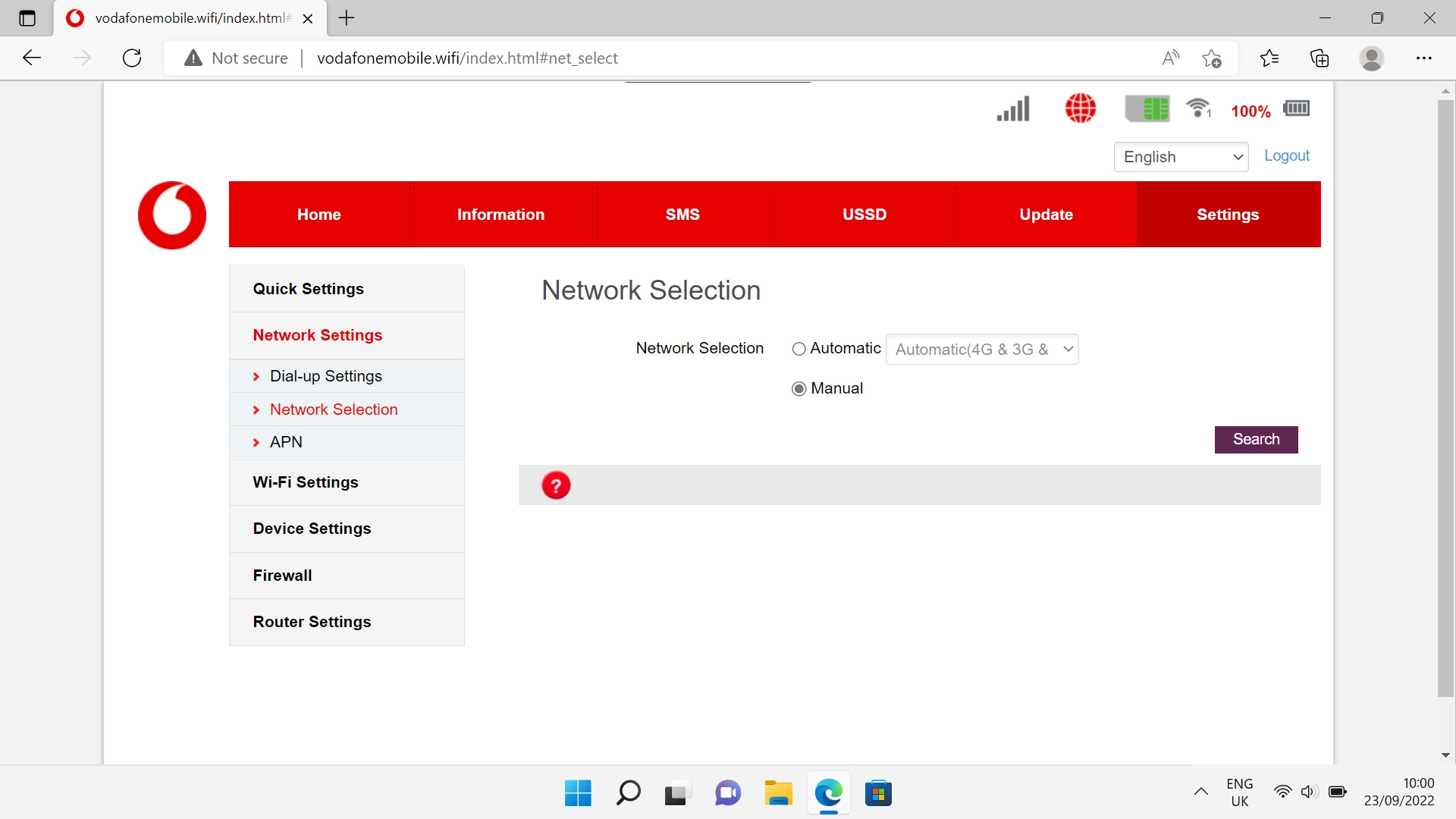
Task: Click the red question mark help icon
Action: point(556,485)
